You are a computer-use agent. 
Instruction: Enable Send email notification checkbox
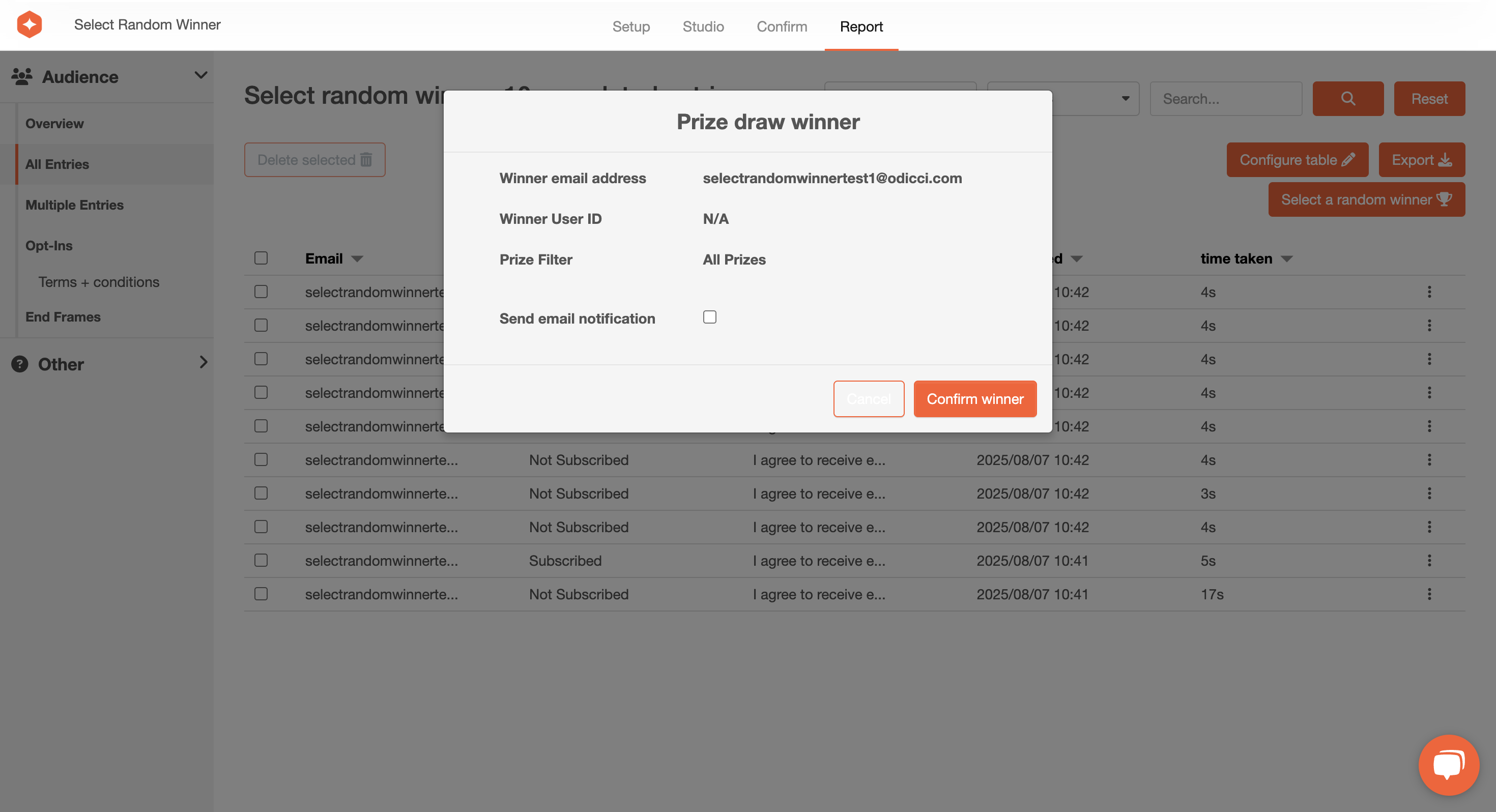click(710, 317)
